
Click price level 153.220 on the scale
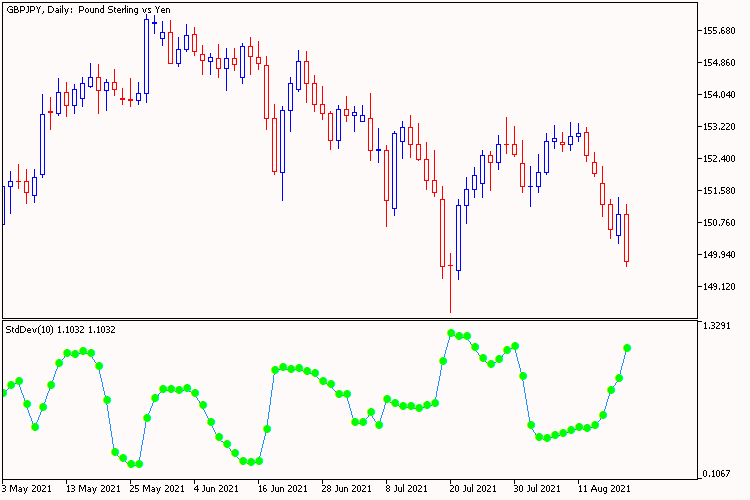point(719,127)
